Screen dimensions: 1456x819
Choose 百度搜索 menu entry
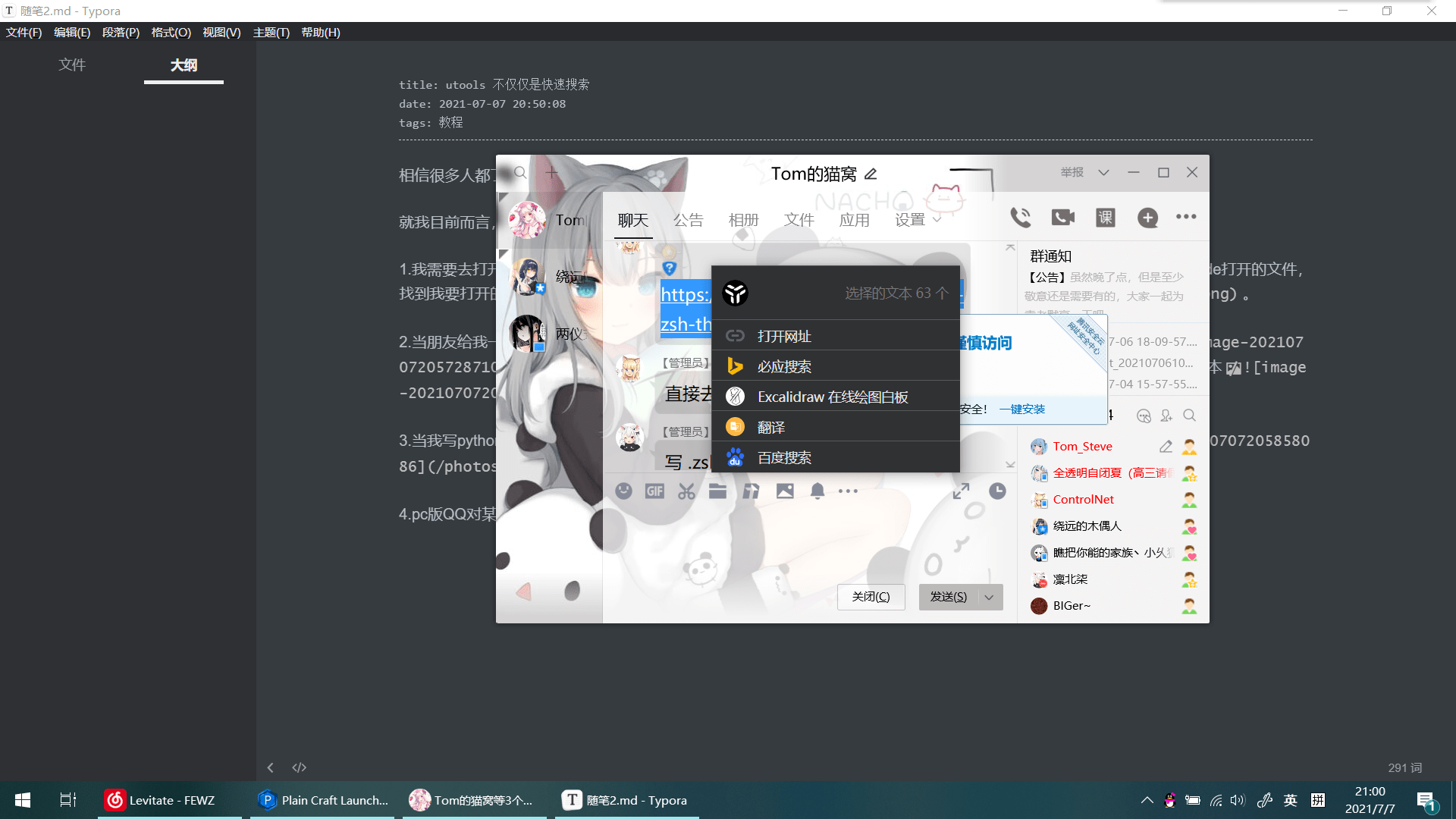click(784, 458)
